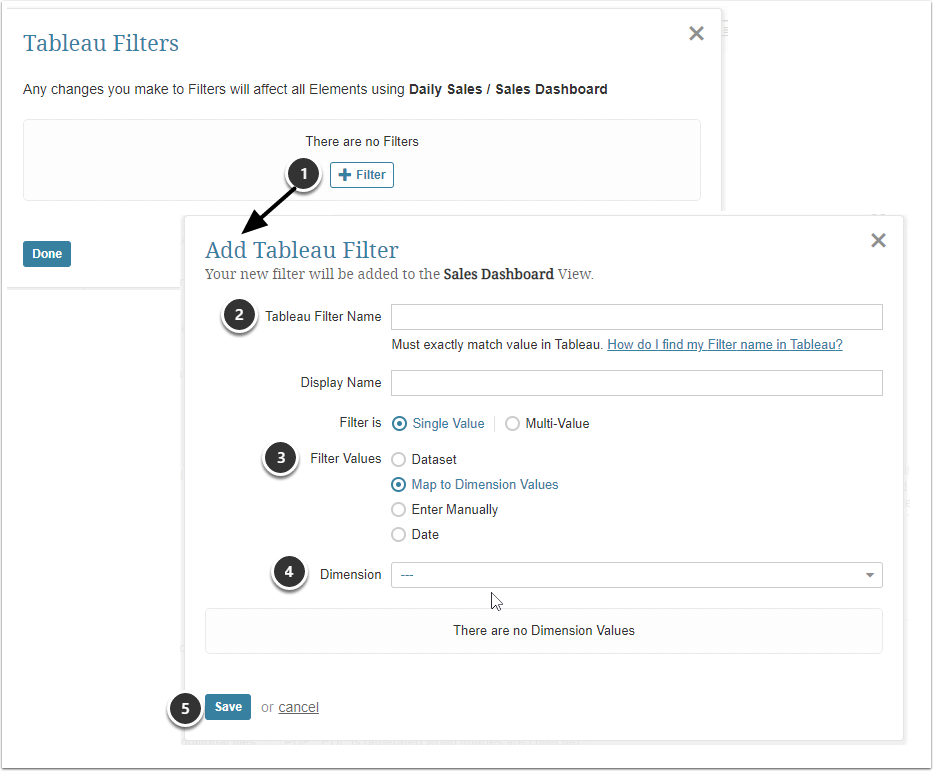Image resolution: width=933 pixels, height=771 pixels.
Task: Save the new Tableau filter
Action: (x=228, y=707)
